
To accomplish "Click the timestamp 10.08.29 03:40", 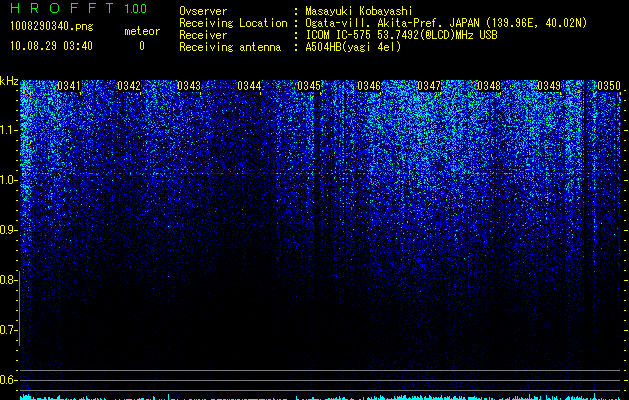I will (51, 46).
